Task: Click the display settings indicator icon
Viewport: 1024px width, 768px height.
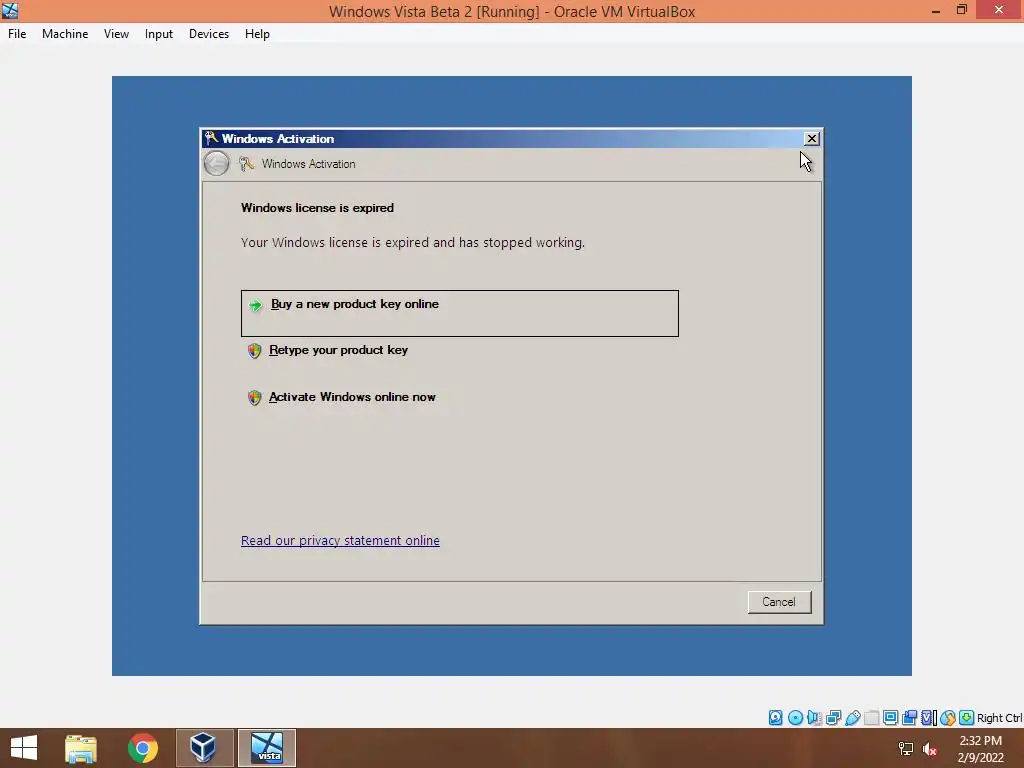Action: coord(890,718)
